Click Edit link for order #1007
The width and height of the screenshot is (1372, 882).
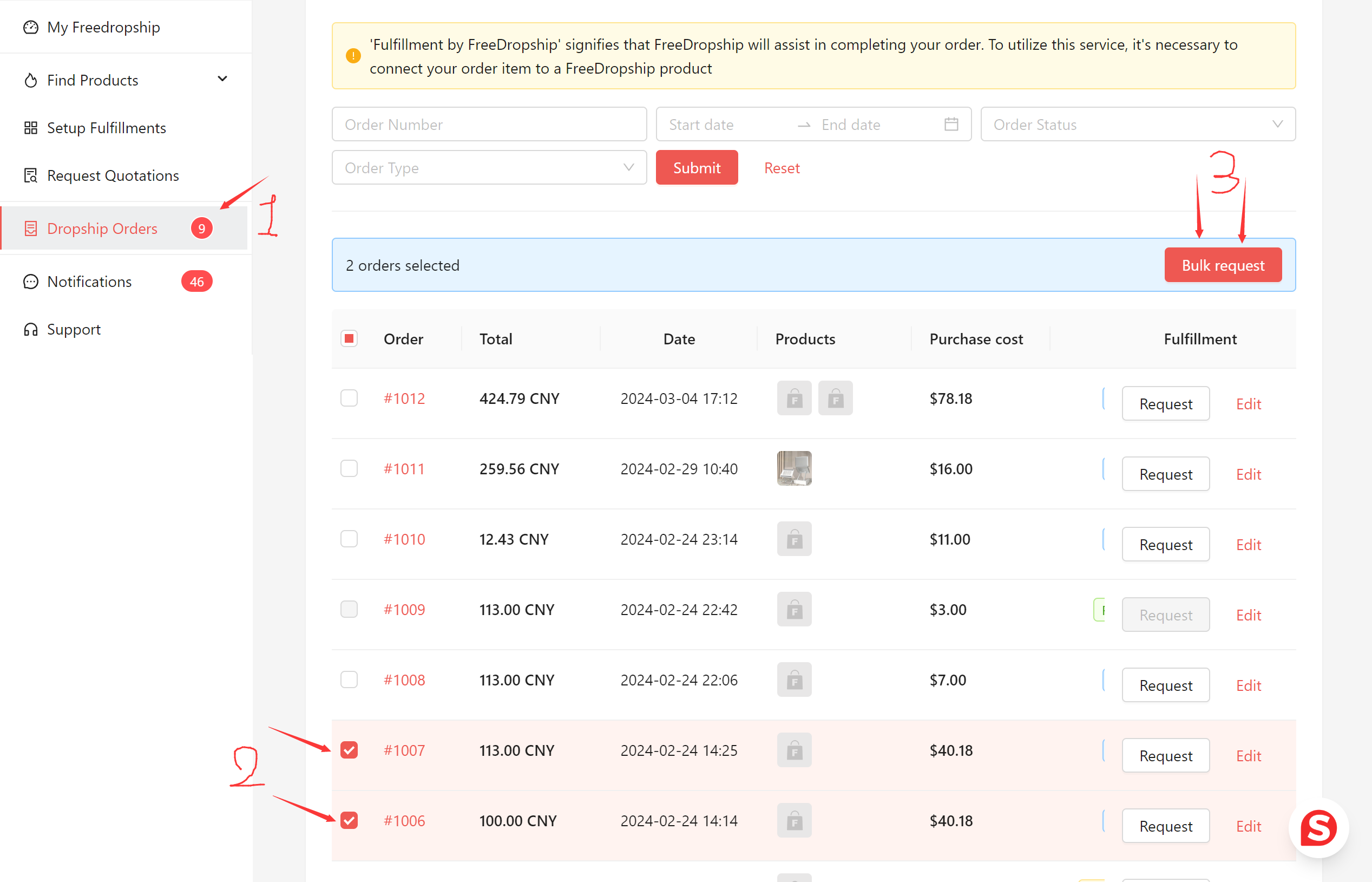tap(1249, 756)
